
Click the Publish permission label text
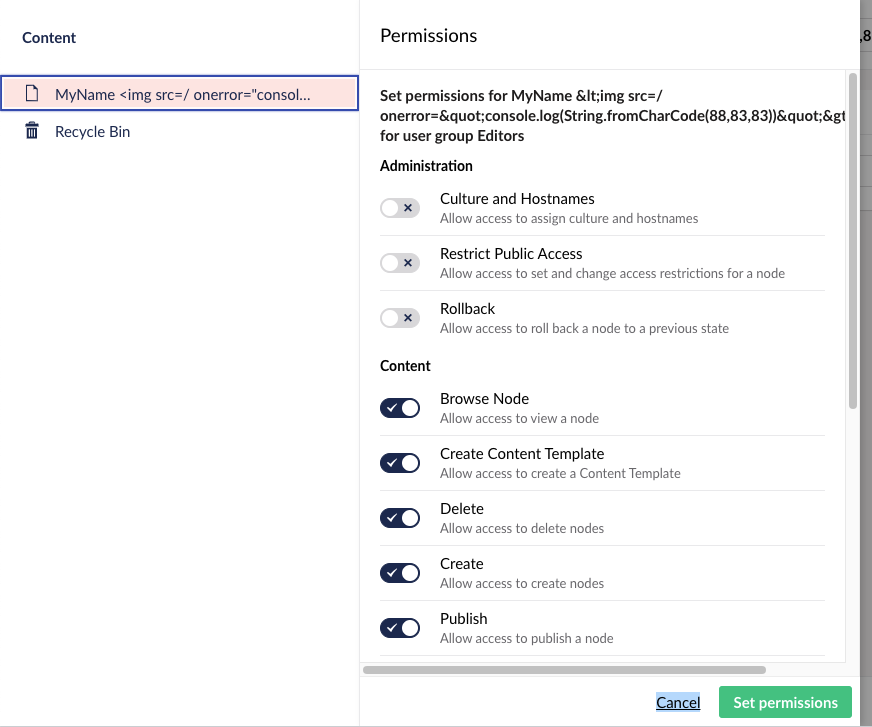click(463, 618)
